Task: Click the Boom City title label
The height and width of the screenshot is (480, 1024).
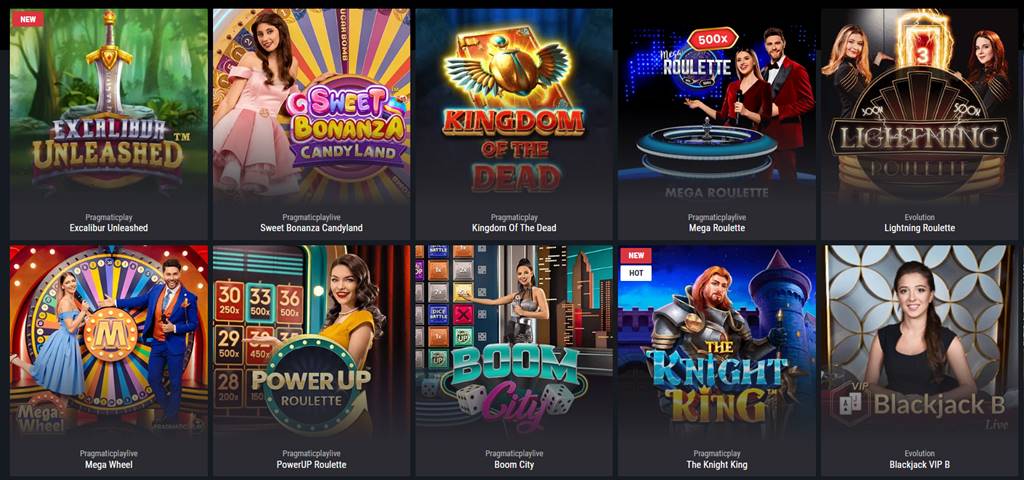Action: point(514,465)
